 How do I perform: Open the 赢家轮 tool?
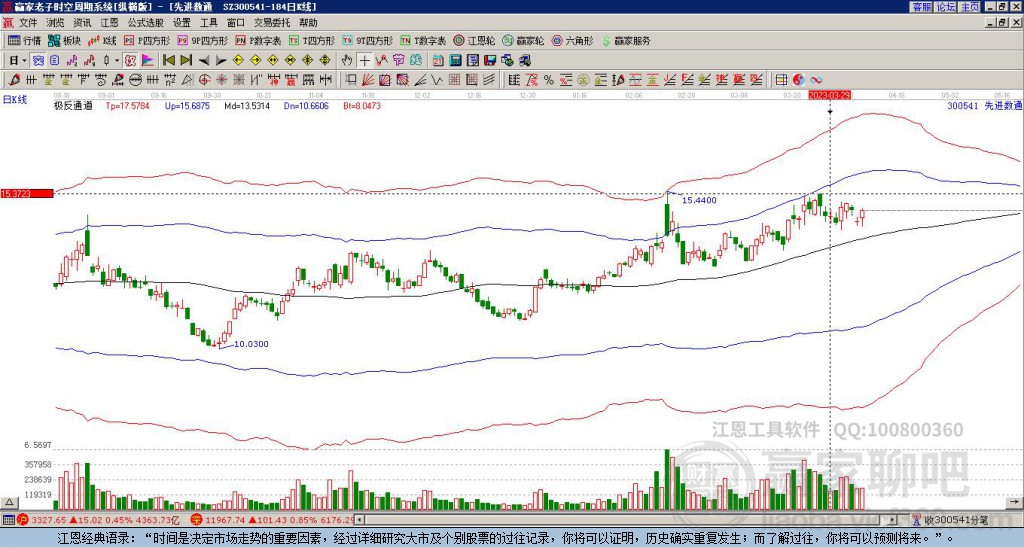523,40
